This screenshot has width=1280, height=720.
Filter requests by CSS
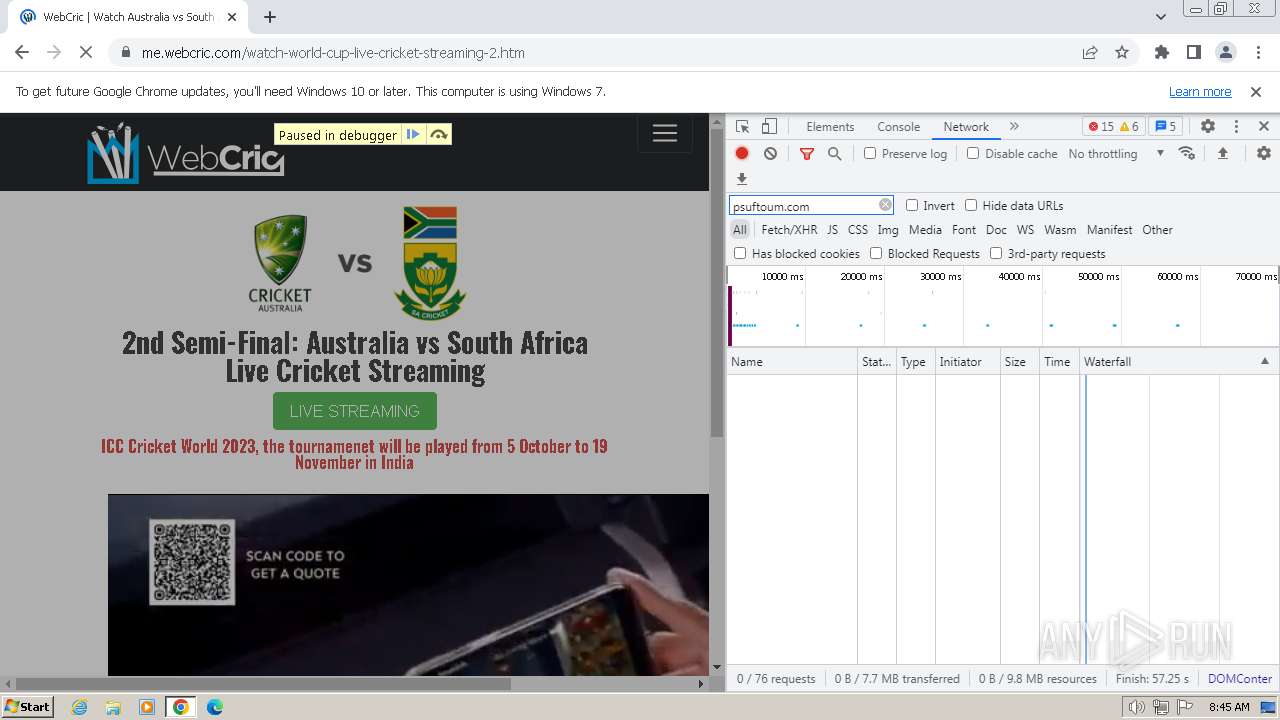click(x=858, y=229)
